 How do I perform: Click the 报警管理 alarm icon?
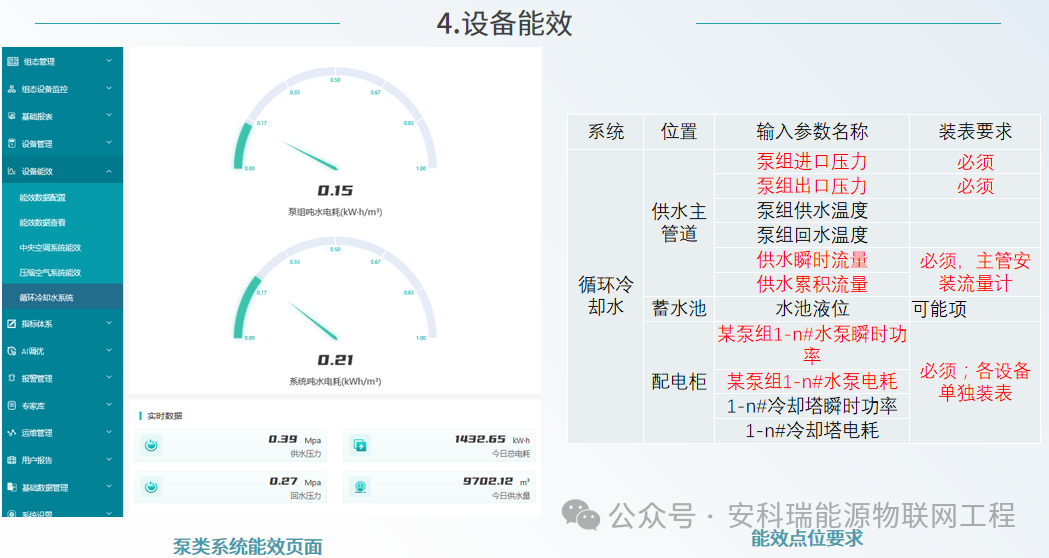click(x=11, y=378)
